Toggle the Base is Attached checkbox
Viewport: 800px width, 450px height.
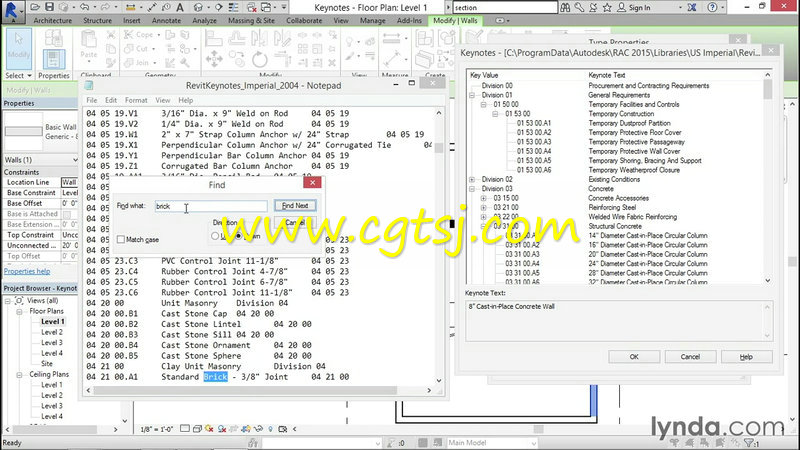66,214
